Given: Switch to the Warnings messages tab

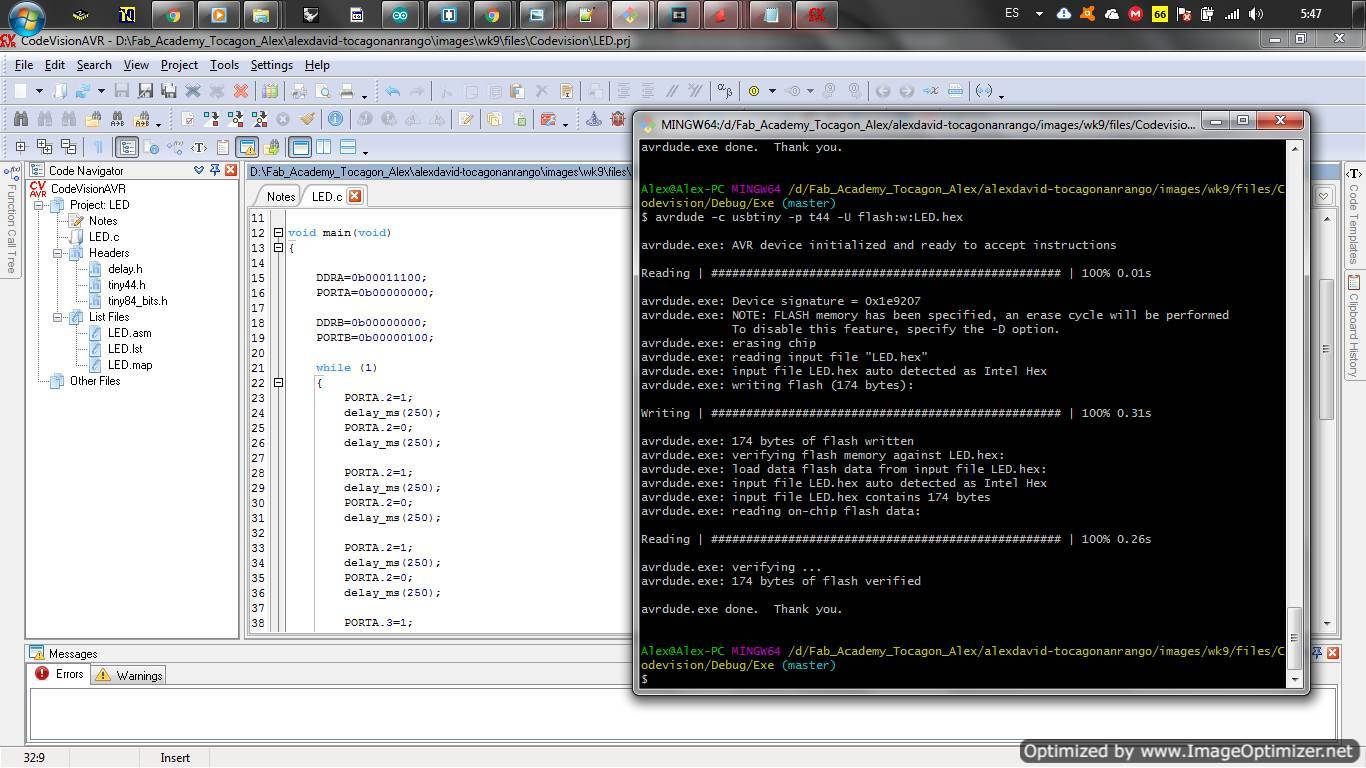Looking at the screenshot, I should (129, 675).
